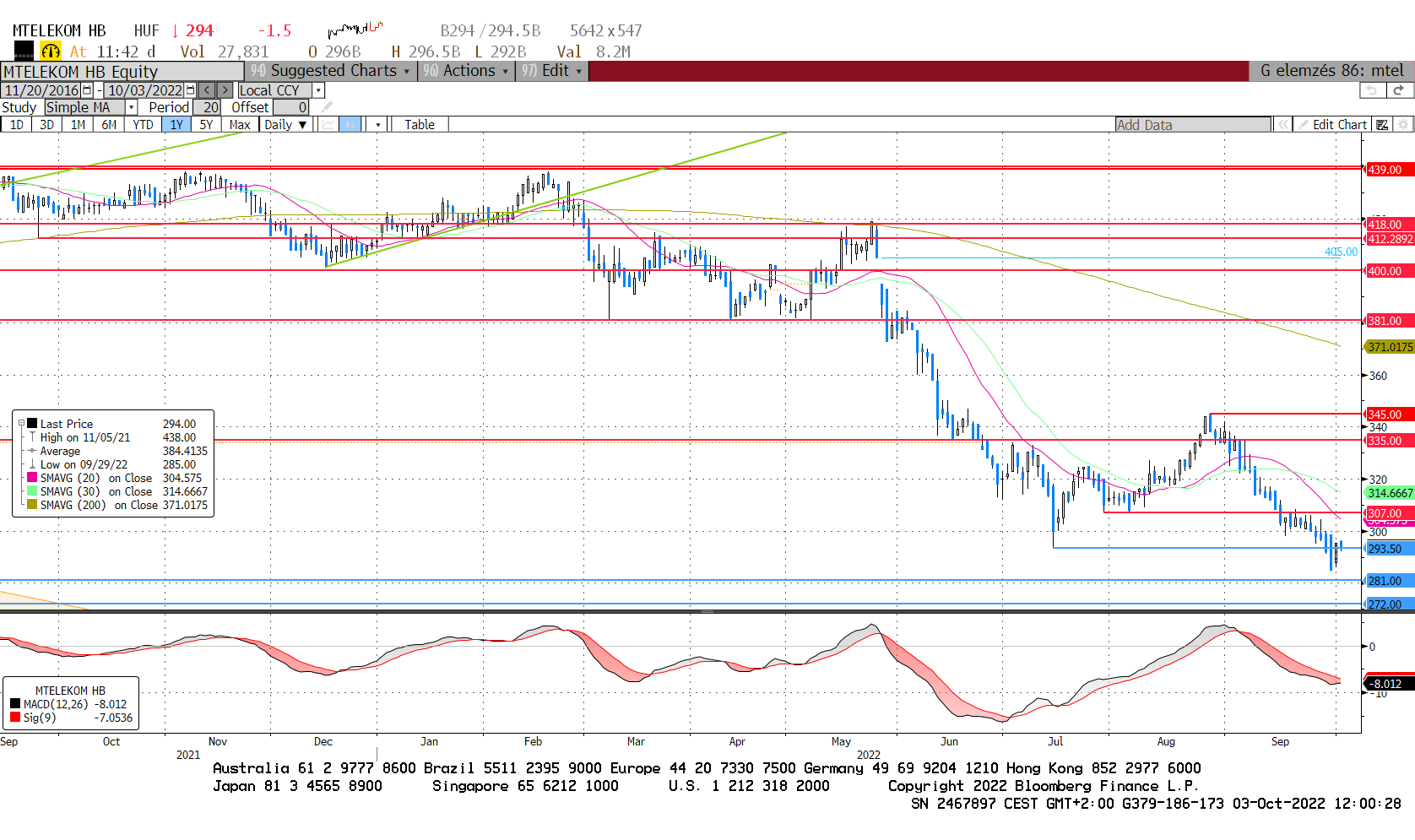Screen dimensions: 1415x840
Task: Click the MTELEKOM HB Equity security field
Action: coord(122,71)
